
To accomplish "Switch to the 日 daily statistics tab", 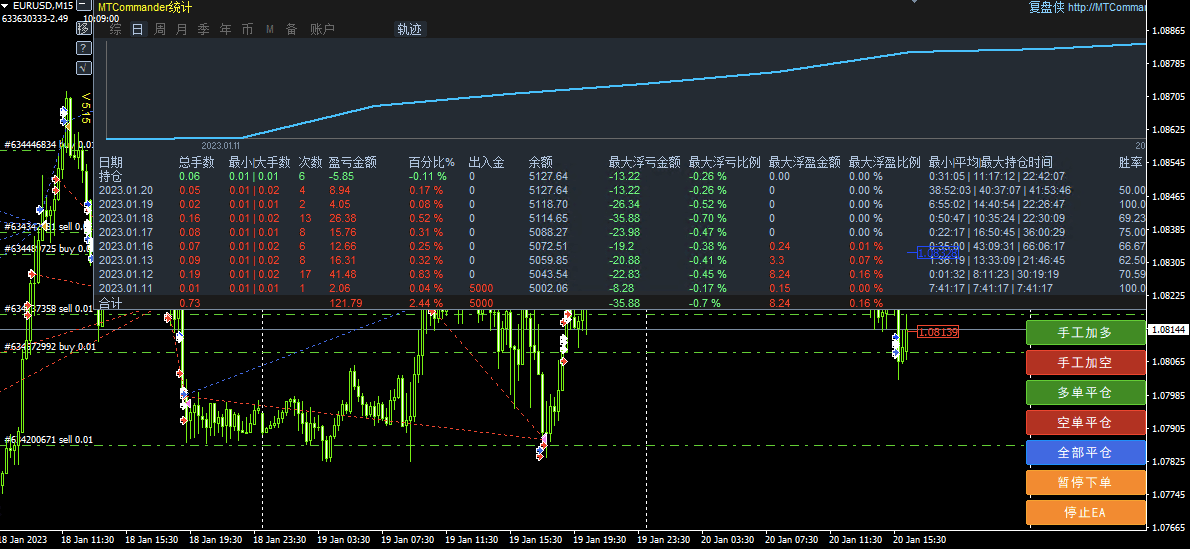I will point(138,30).
